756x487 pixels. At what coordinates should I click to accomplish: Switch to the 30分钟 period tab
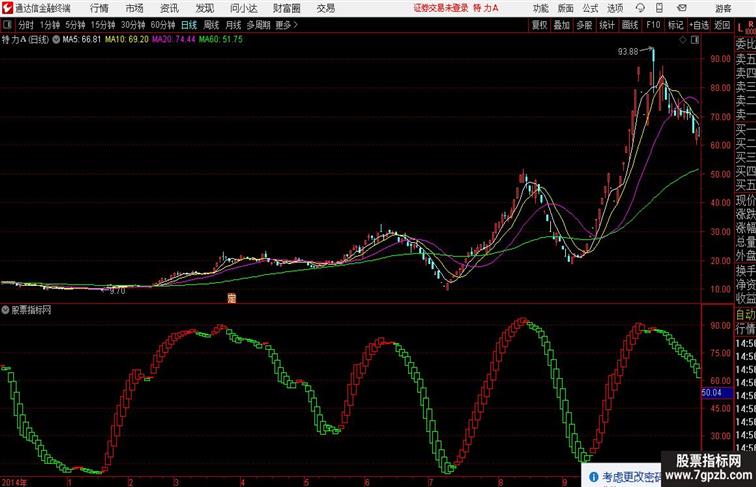click(x=133, y=25)
